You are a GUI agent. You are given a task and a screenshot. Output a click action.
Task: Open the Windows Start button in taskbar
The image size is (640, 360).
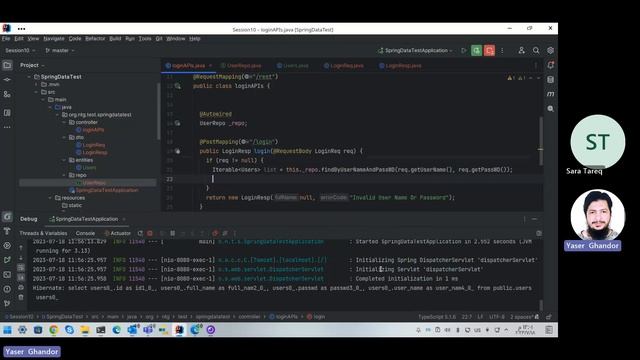7,330
